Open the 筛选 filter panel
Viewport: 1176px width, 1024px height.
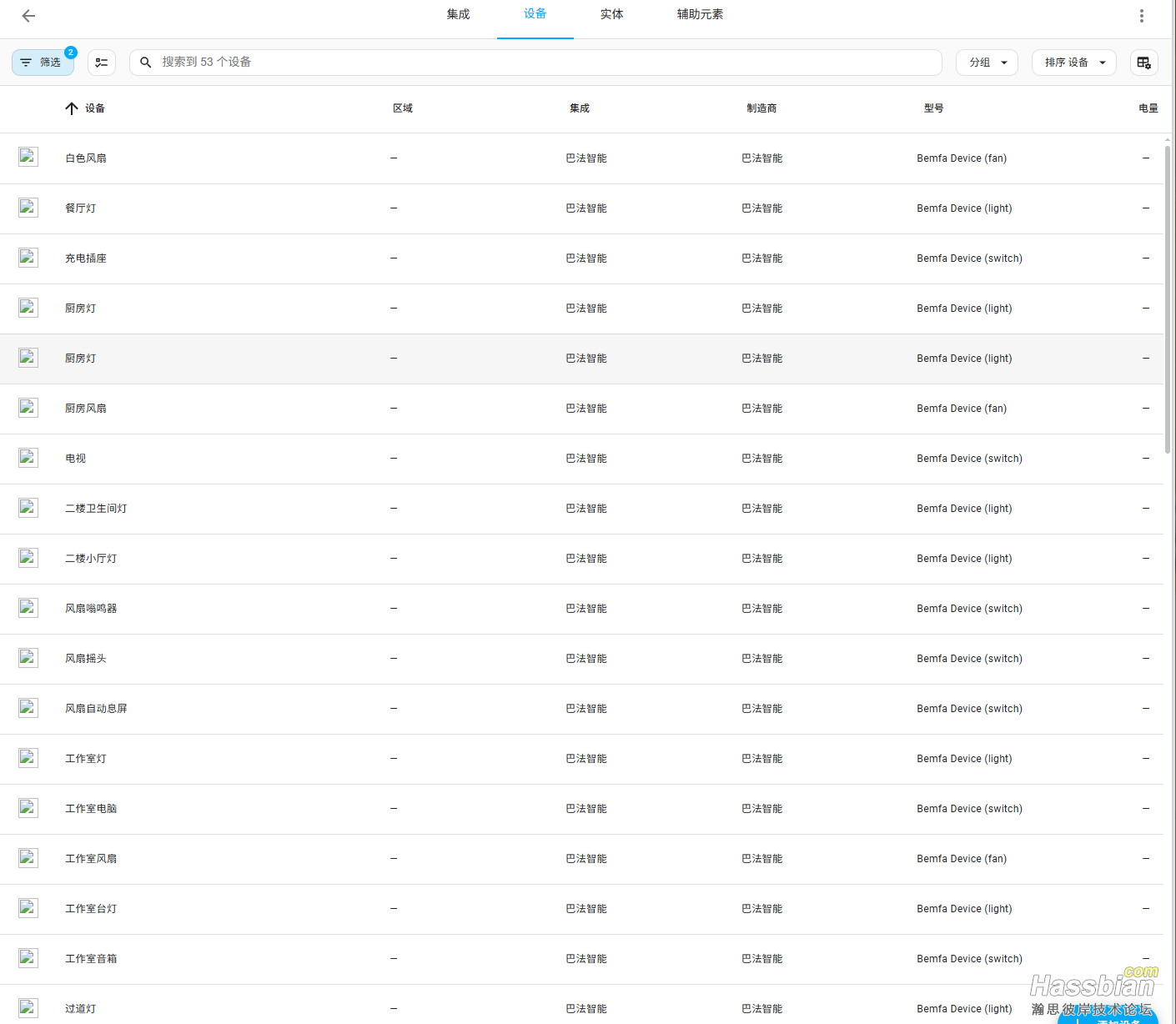[x=43, y=63]
